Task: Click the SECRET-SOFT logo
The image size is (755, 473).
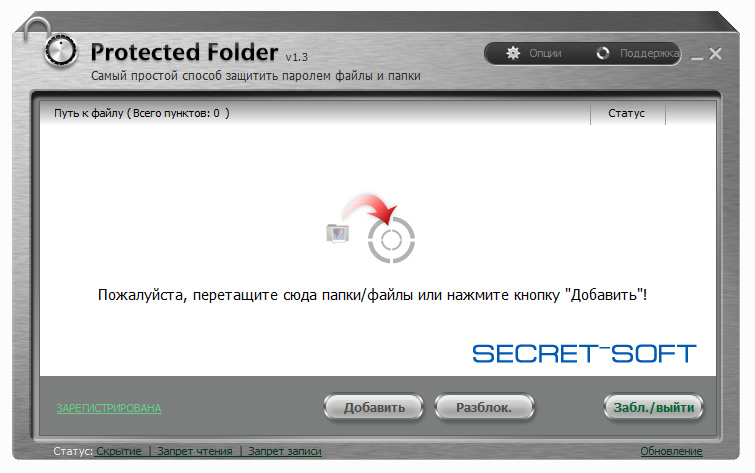Action: coord(584,354)
